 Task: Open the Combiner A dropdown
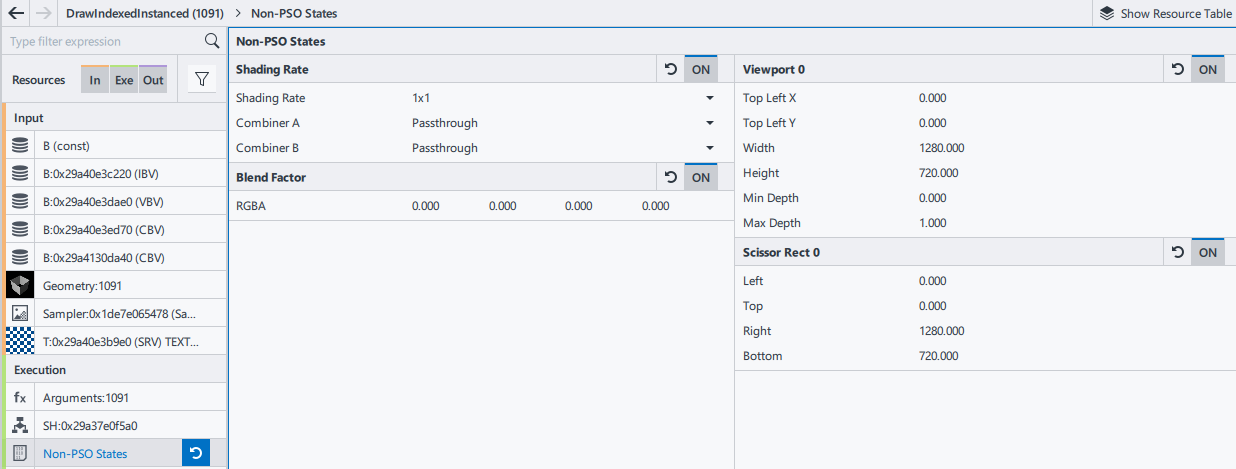709,123
